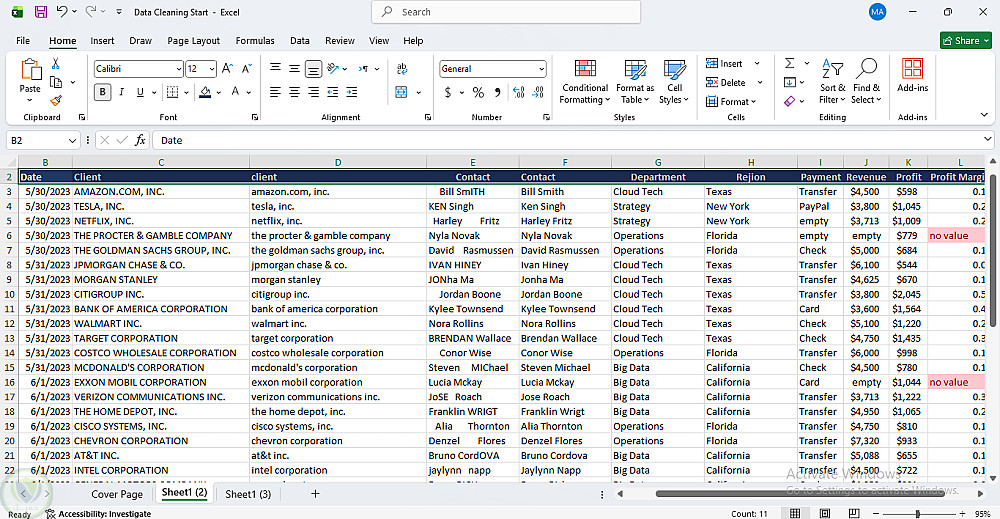Click the Format Painter brush icon
Viewport: 1000px width, 519px height.
coord(56,100)
